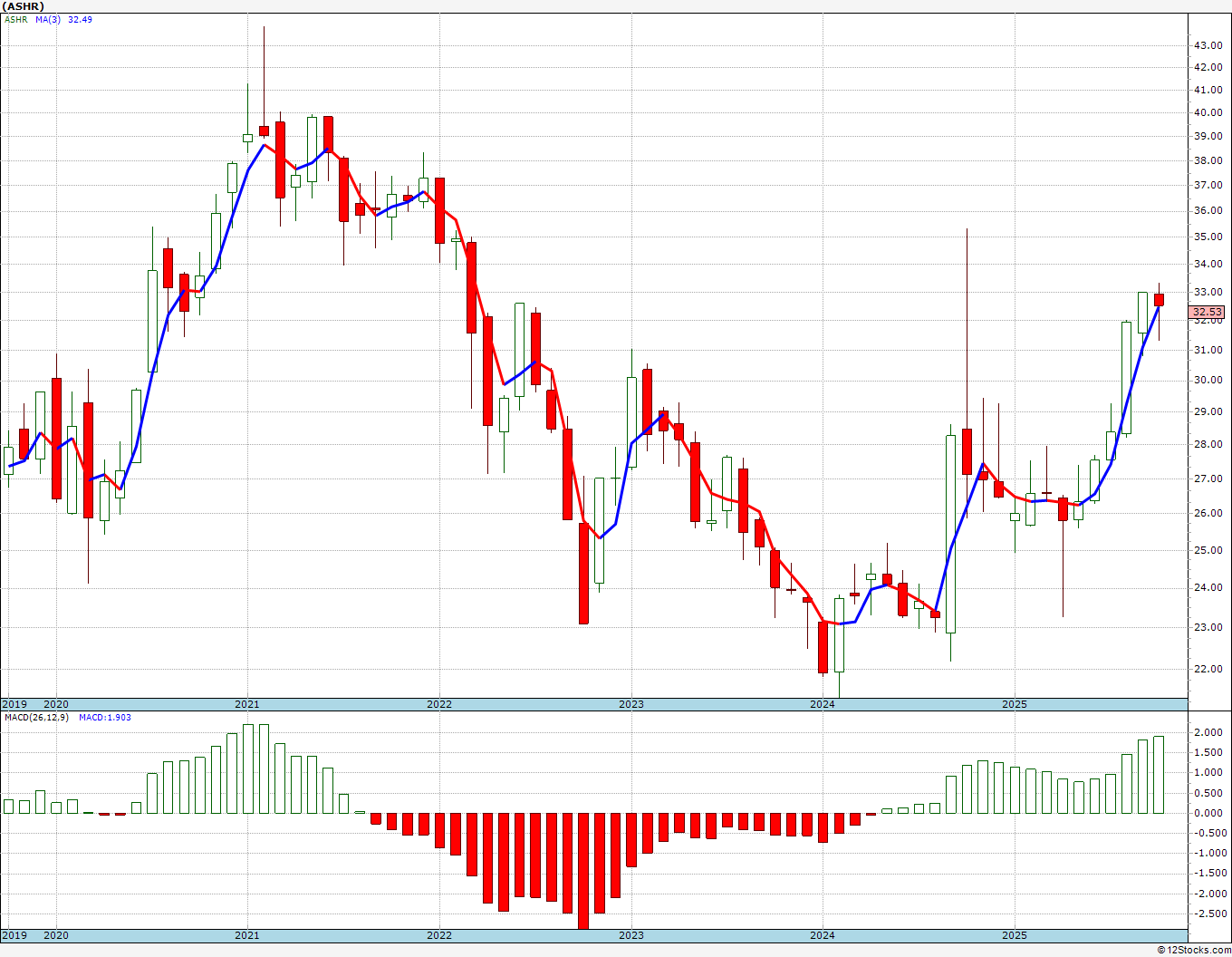Click the 24.00 price axis label
1232x957 pixels.
pyautogui.click(x=1208, y=587)
